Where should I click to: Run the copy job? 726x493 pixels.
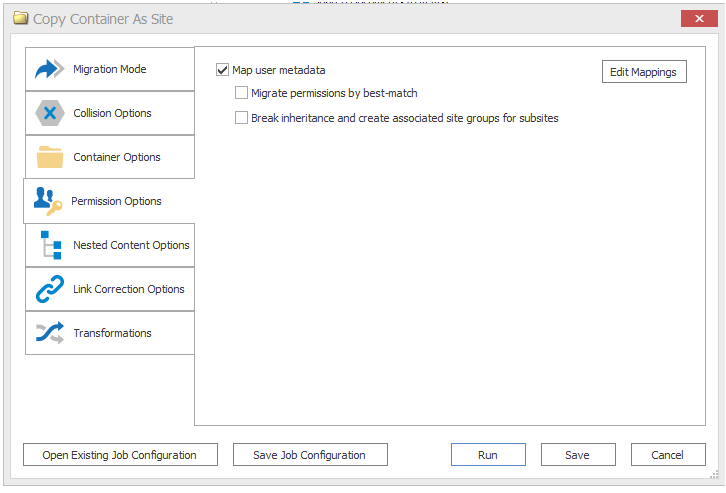(x=487, y=455)
